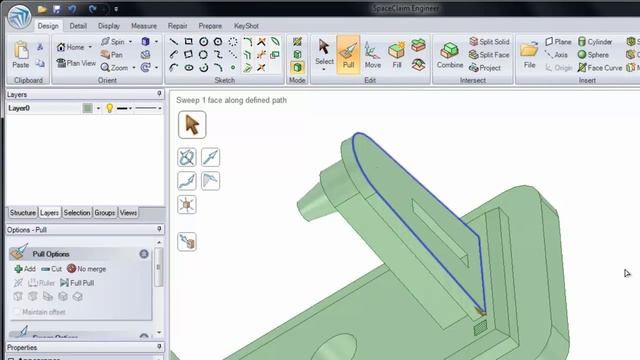Image resolution: width=640 pixels, height=360 pixels.
Task: Switch to the Structure panel tab
Action: click(22, 213)
